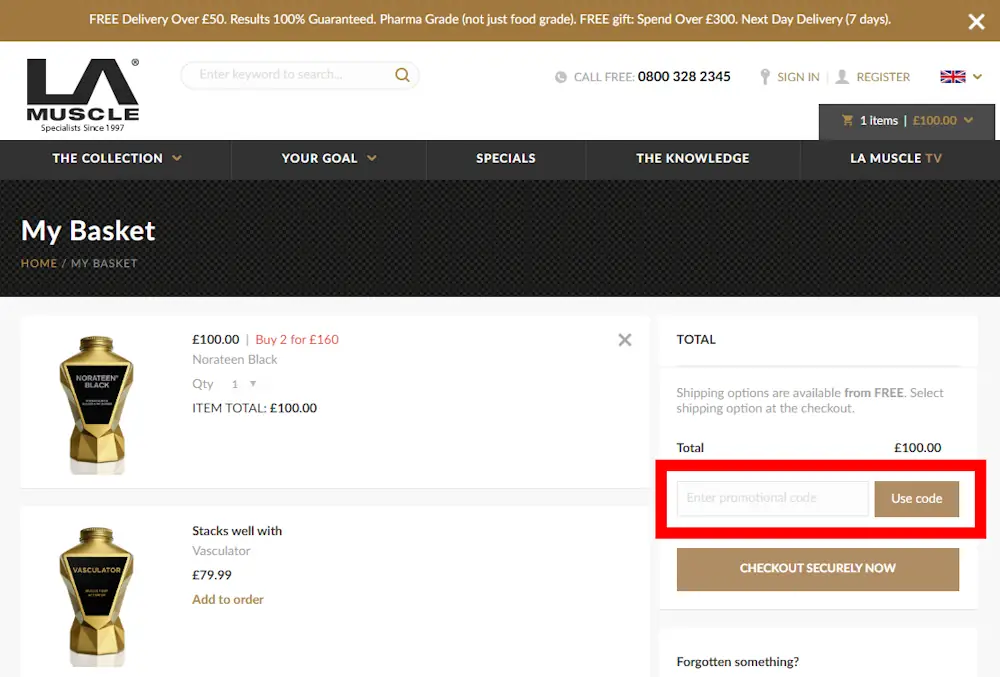Expand the Your Goal dropdown arrow
Viewport: 1000px width, 677px height.
click(x=371, y=158)
